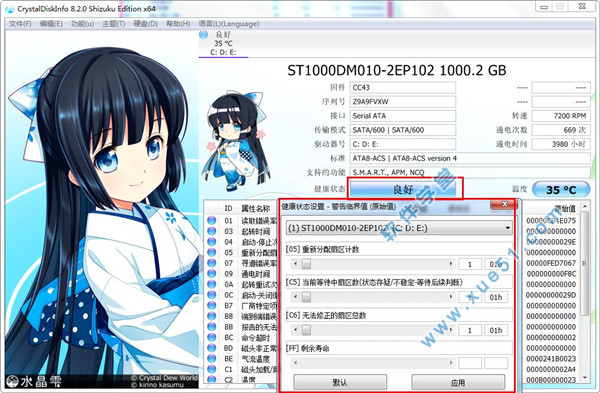Click the 35 °C temperature button

point(561,190)
